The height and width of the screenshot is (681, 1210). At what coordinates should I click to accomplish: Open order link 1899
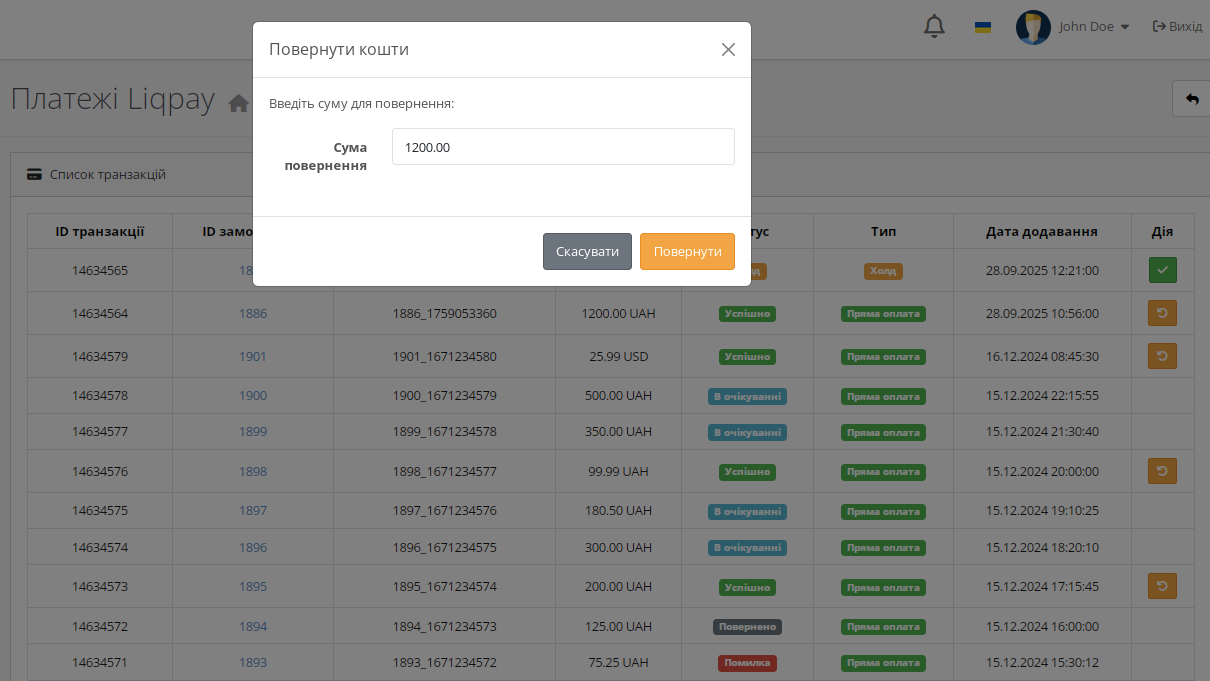(253, 432)
